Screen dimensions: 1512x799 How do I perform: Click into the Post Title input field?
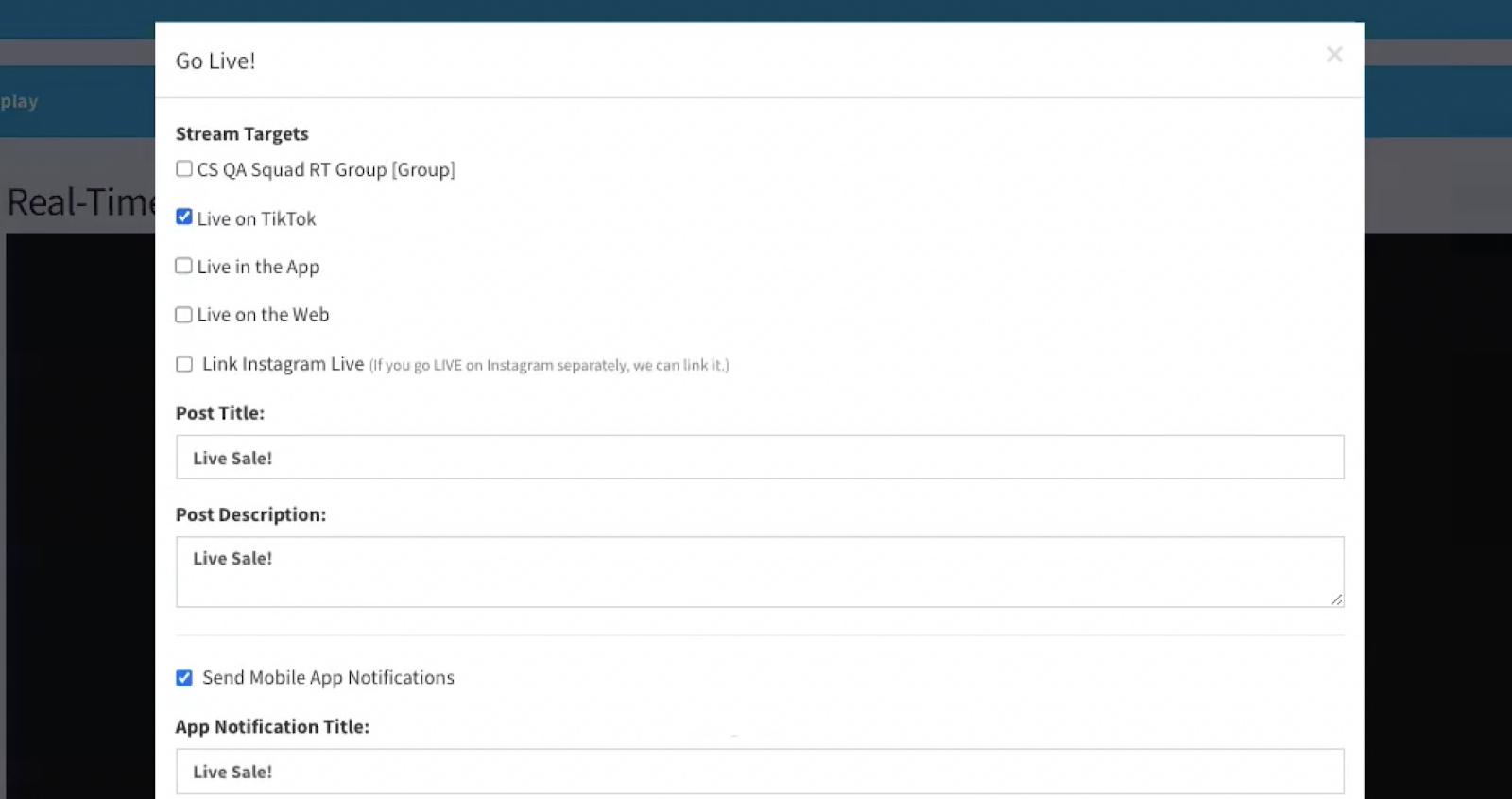(x=759, y=458)
